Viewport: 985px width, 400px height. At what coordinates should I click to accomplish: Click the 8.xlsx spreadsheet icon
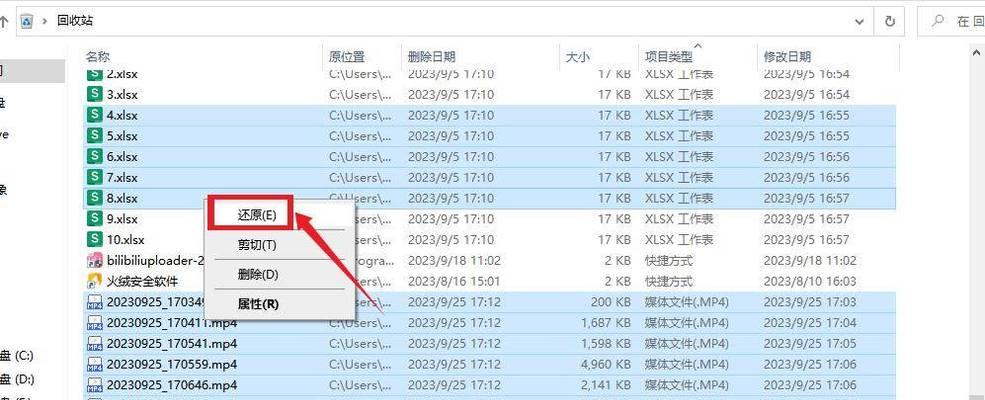pos(95,198)
